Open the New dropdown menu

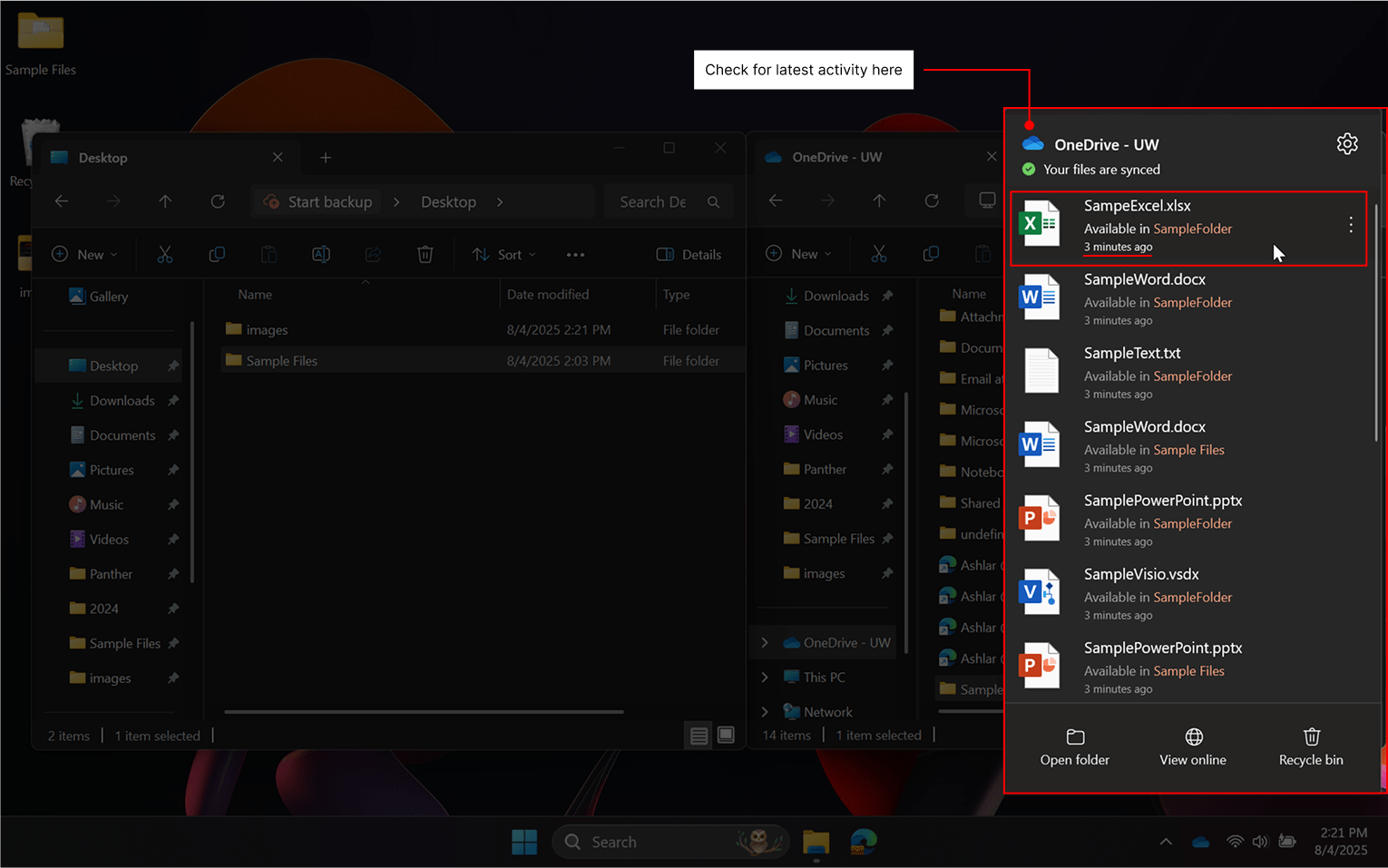(x=84, y=254)
